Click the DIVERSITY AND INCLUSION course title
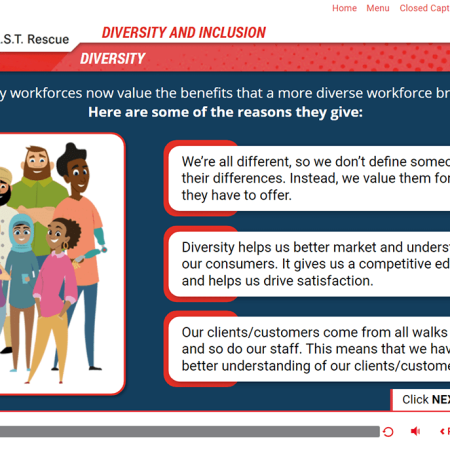Viewport: 450px width, 450px height. (184, 33)
